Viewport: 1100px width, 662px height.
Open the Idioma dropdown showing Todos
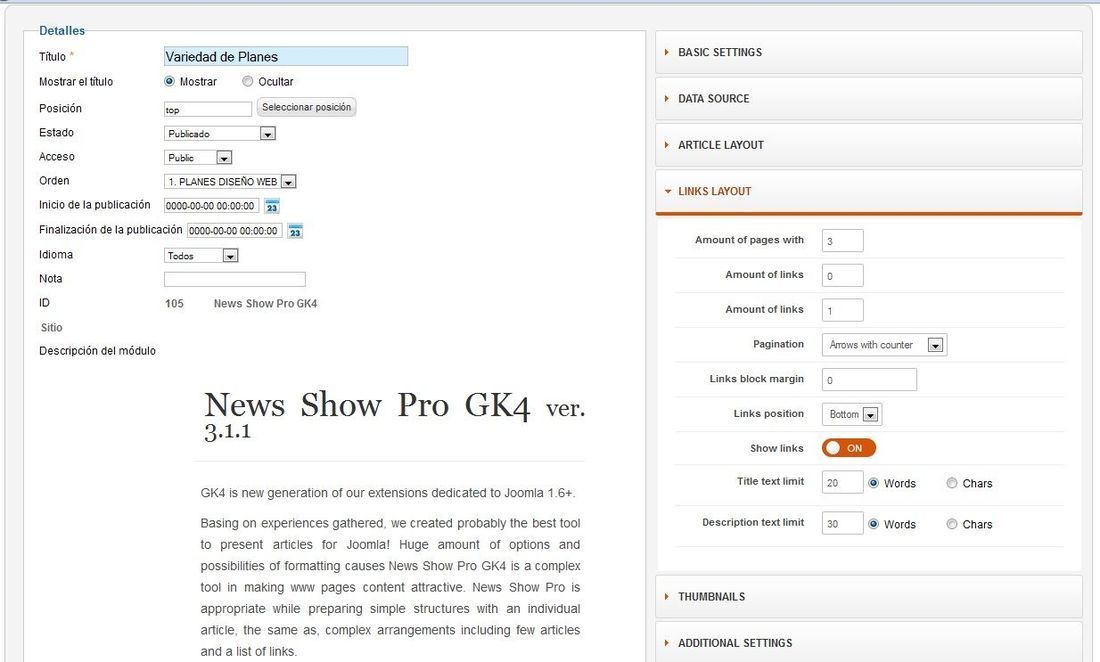(x=201, y=256)
